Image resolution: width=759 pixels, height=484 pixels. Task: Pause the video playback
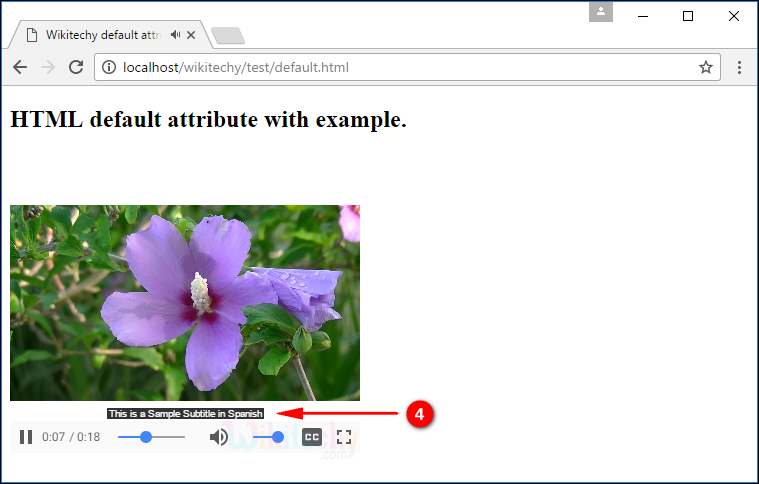[26, 437]
